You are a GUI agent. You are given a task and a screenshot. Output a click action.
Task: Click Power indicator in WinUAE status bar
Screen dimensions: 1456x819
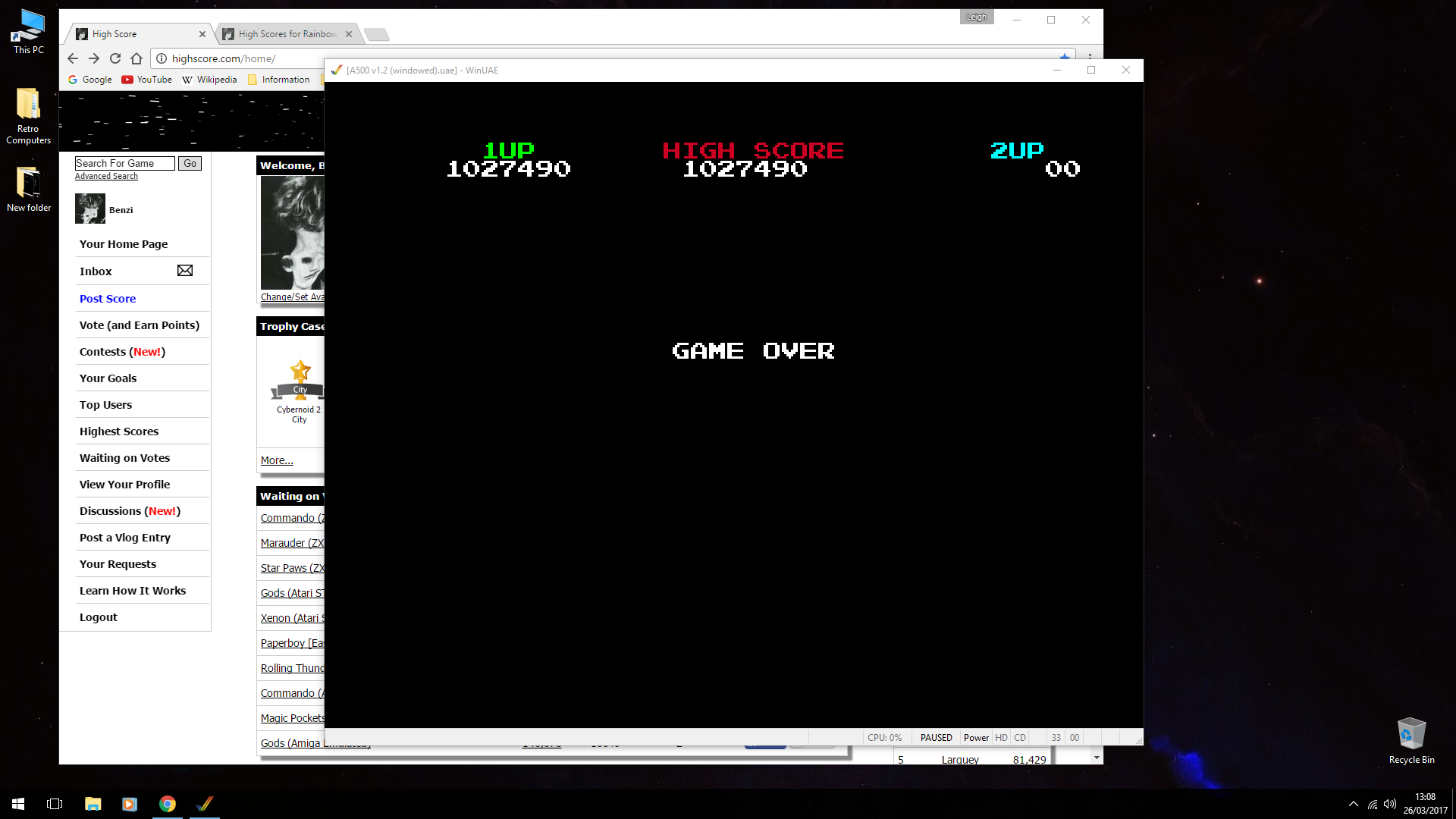(x=976, y=737)
